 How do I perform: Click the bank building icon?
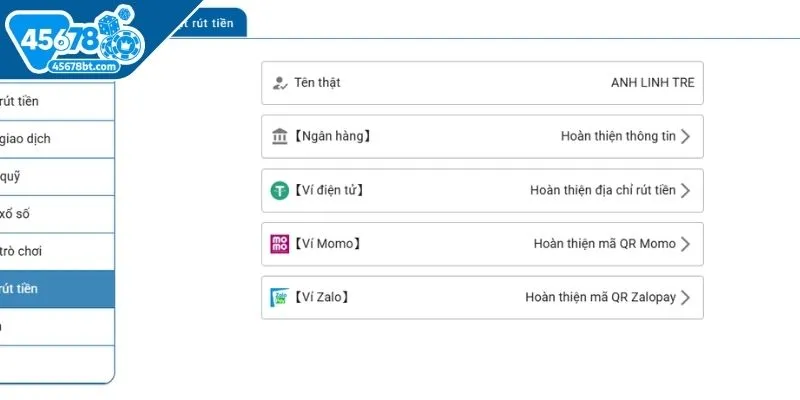tap(280, 136)
